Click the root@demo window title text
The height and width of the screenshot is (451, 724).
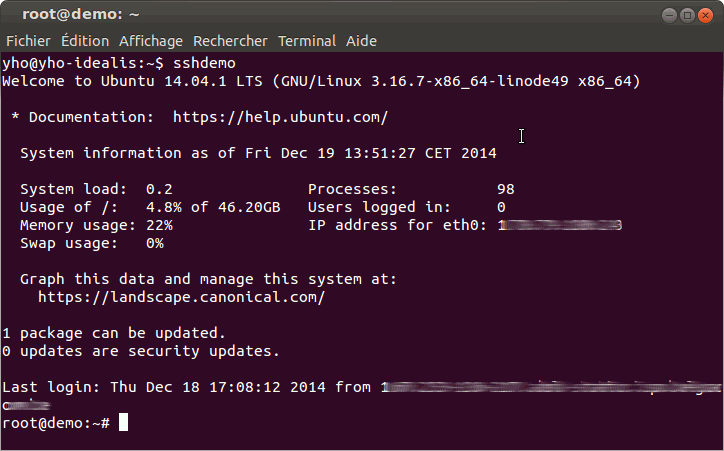(x=81, y=14)
